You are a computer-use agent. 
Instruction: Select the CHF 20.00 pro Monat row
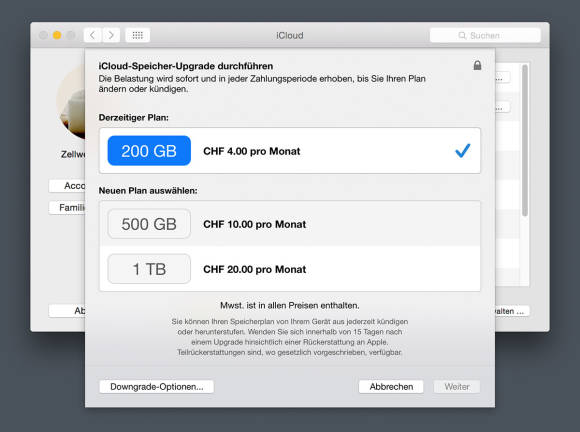click(x=290, y=269)
